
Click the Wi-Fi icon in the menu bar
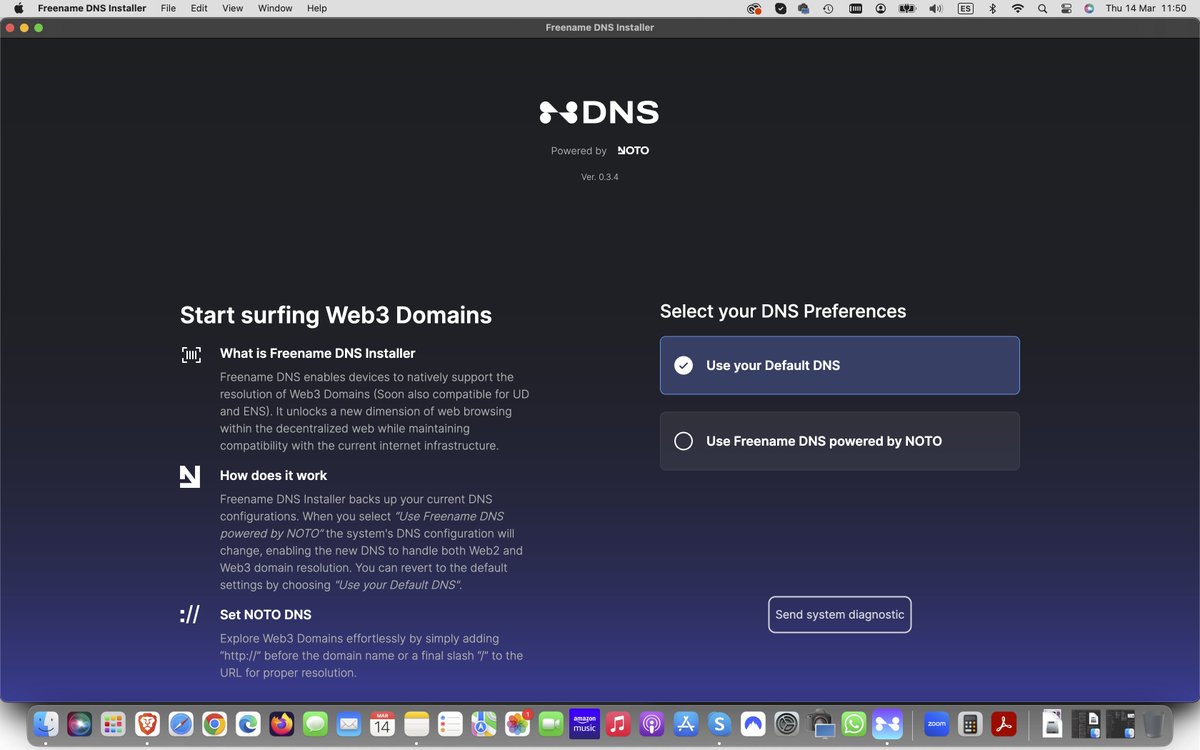click(x=1017, y=8)
